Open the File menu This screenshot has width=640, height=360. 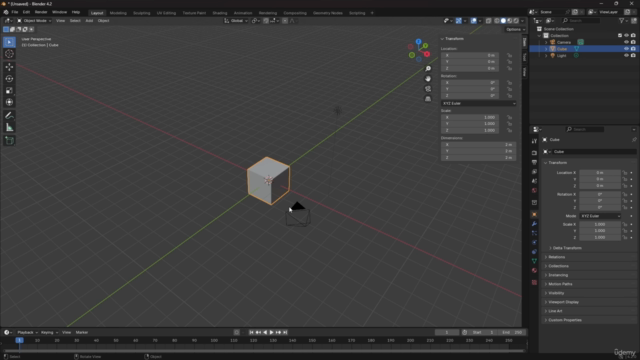tap(15, 12)
